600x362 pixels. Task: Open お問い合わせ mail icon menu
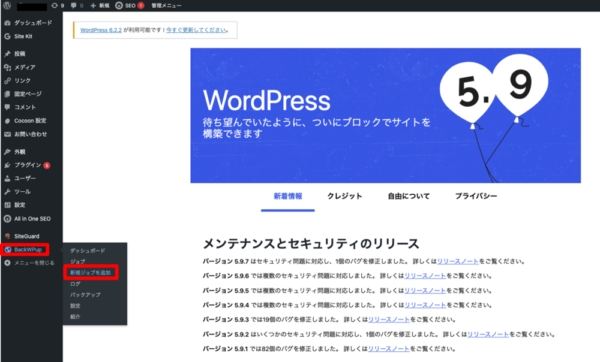31,134
